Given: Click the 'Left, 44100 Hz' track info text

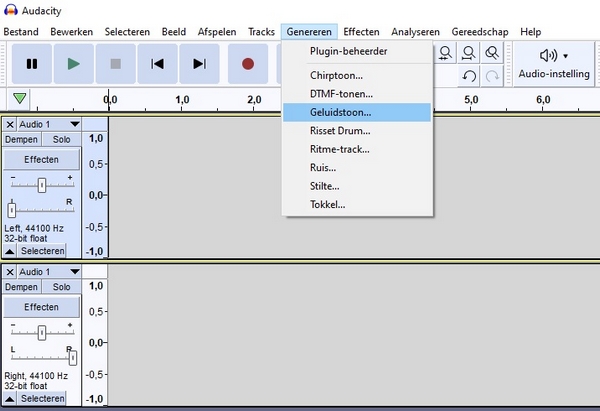Looking at the screenshot, I should pos(34,228).
